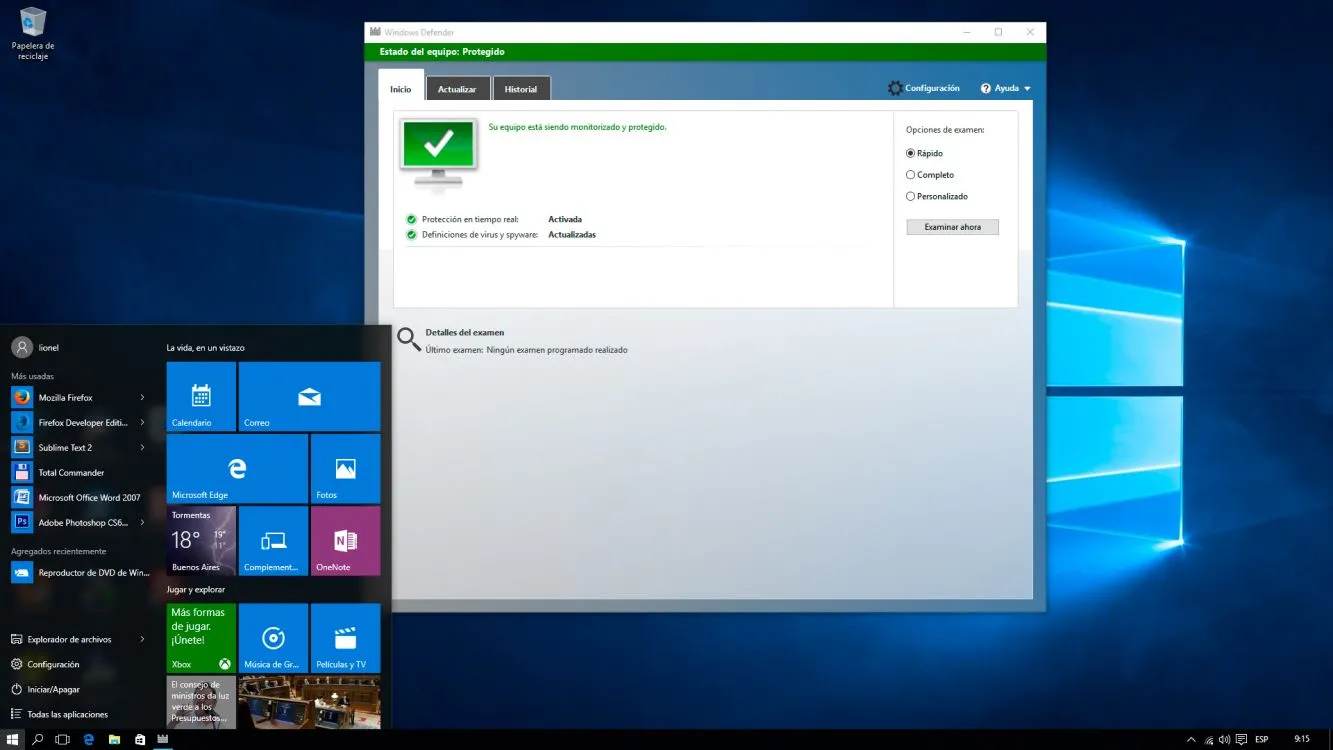Image resolution: width=1333 pixels, height=750 pixels.
Task: Click the Windows Start button in taskbar
Action: (13, 739)
